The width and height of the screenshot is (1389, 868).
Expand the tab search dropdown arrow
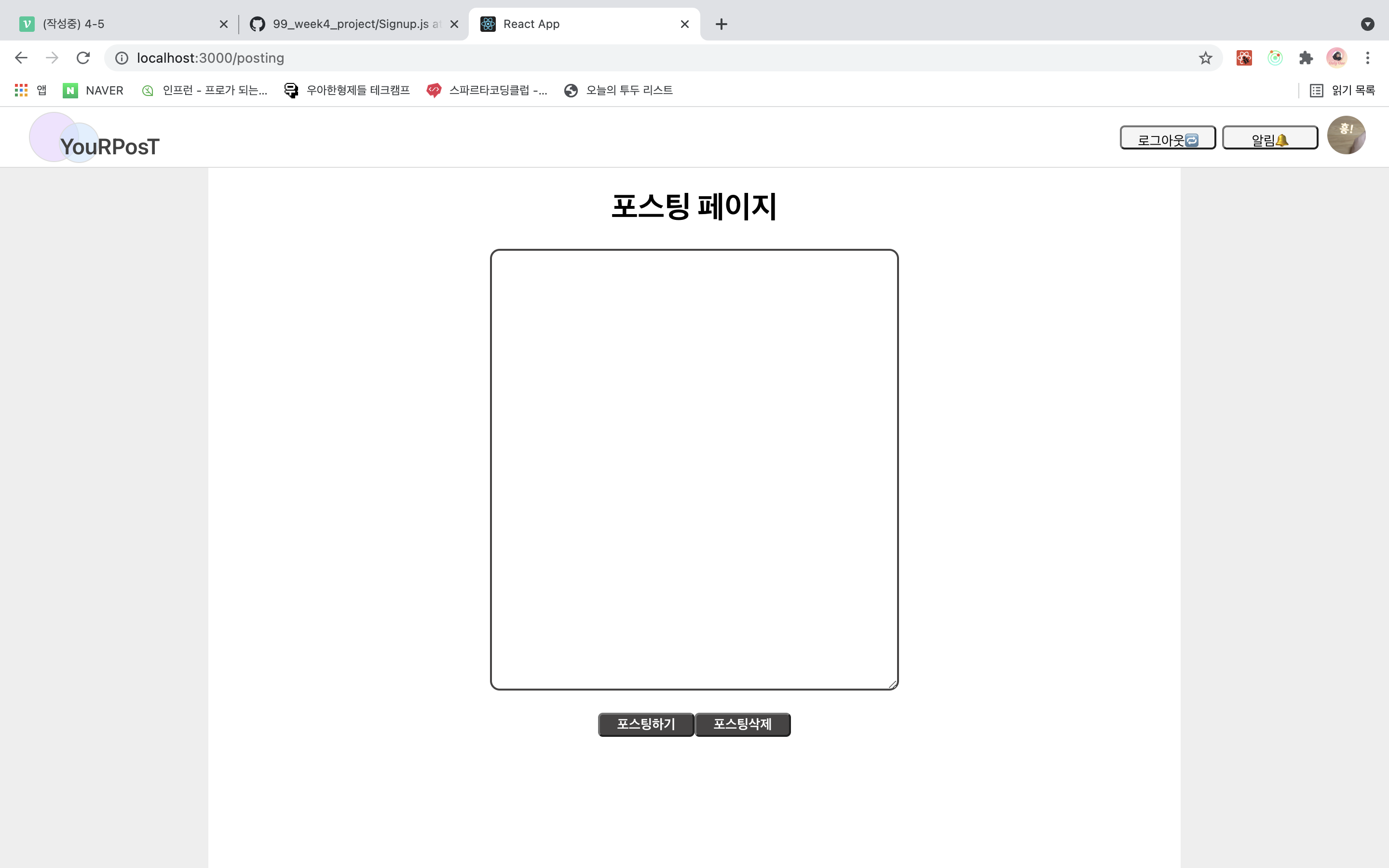click(1367, 24)
